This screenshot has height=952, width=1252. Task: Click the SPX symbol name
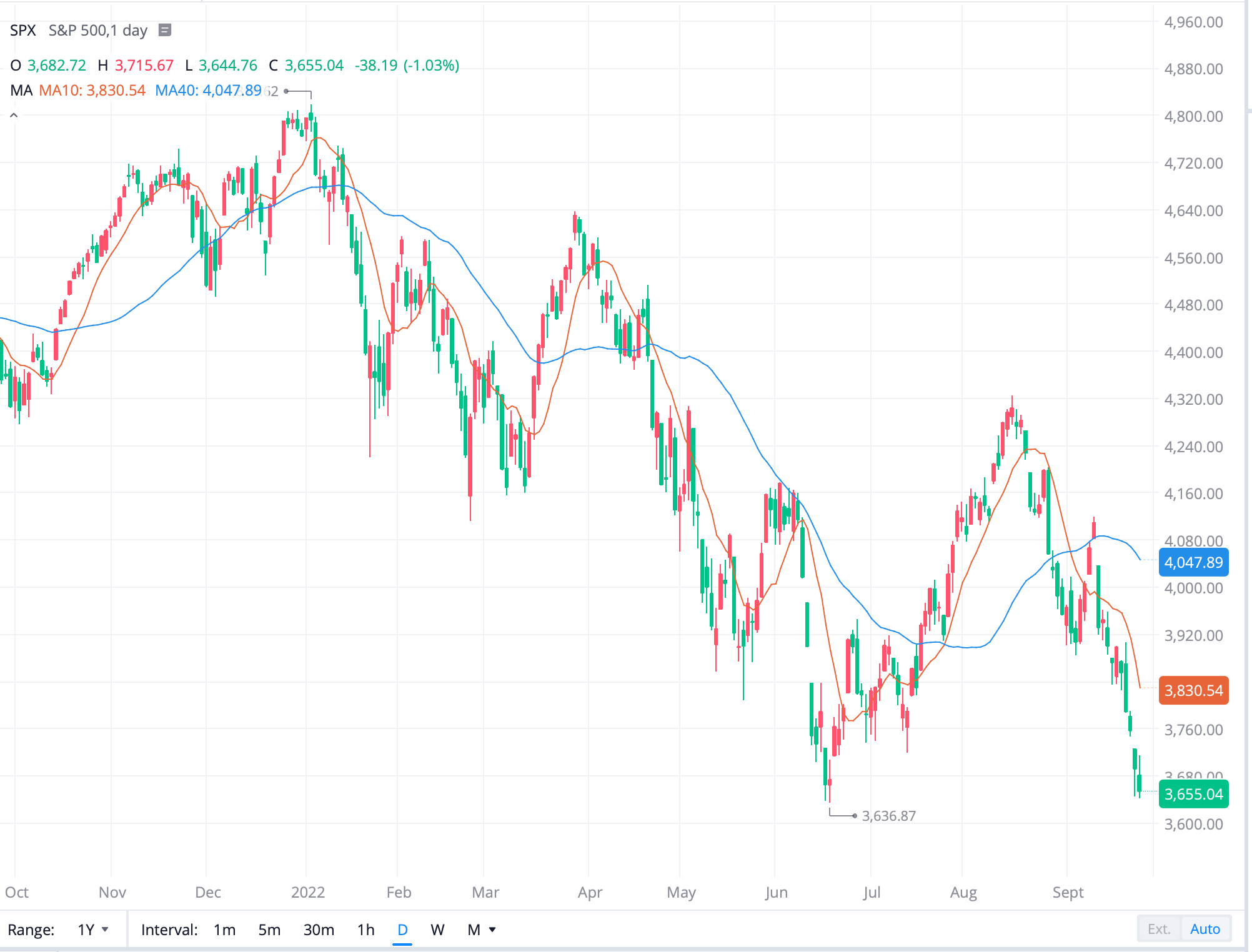tap(23, 30)
